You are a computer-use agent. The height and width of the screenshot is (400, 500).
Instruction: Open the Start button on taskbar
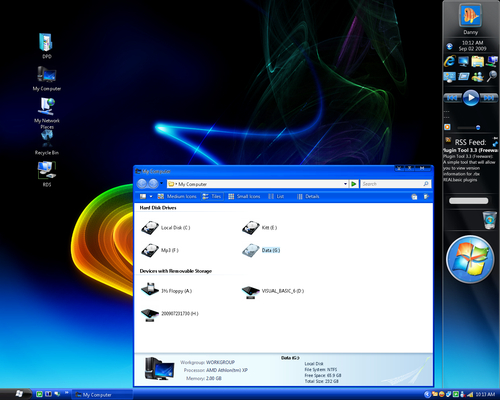click(17, 394)
